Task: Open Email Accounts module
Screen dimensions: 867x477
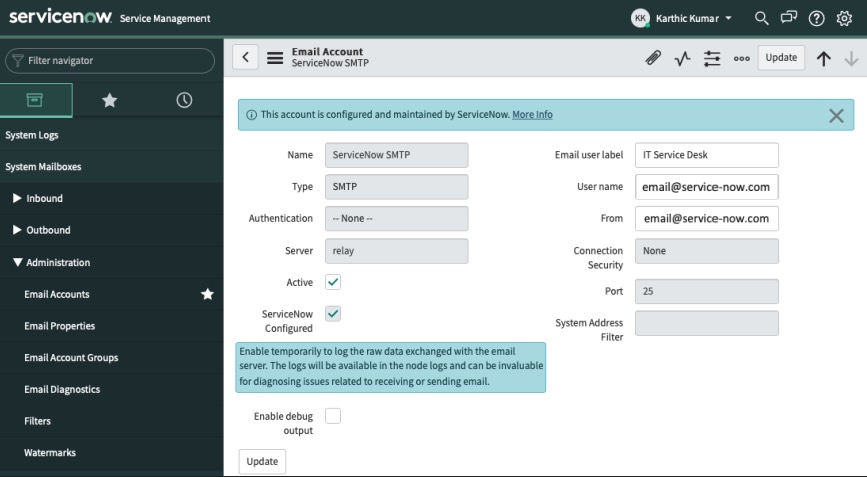Action: [x=56, y=294]
